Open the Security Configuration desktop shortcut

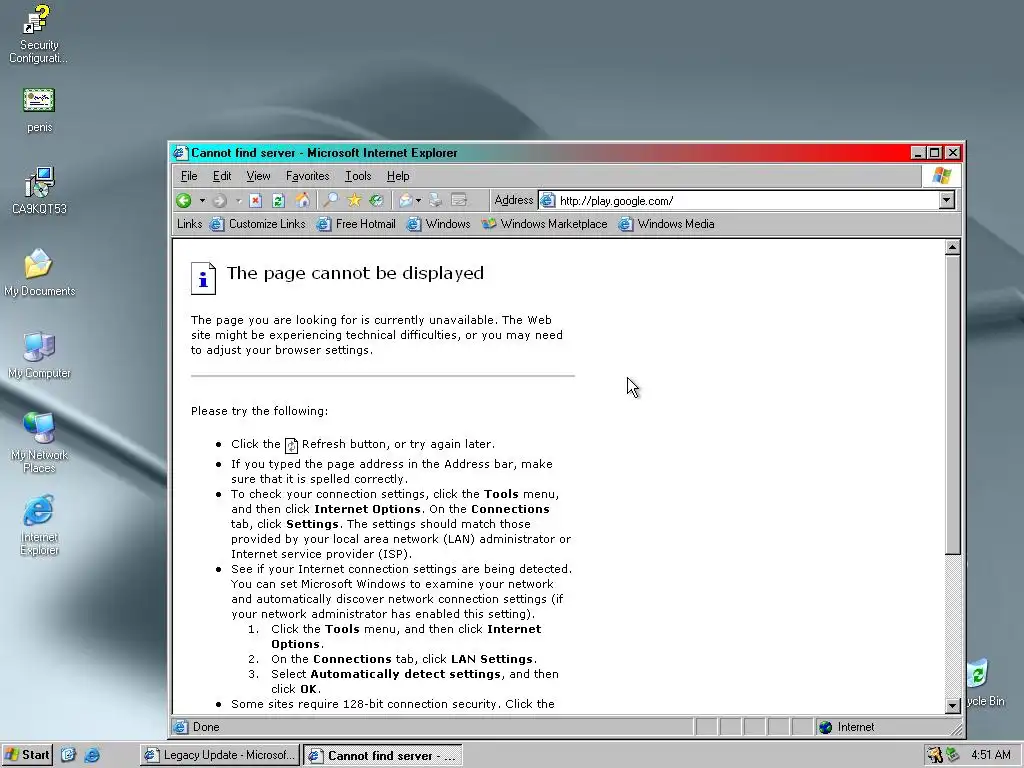[39, 33]
